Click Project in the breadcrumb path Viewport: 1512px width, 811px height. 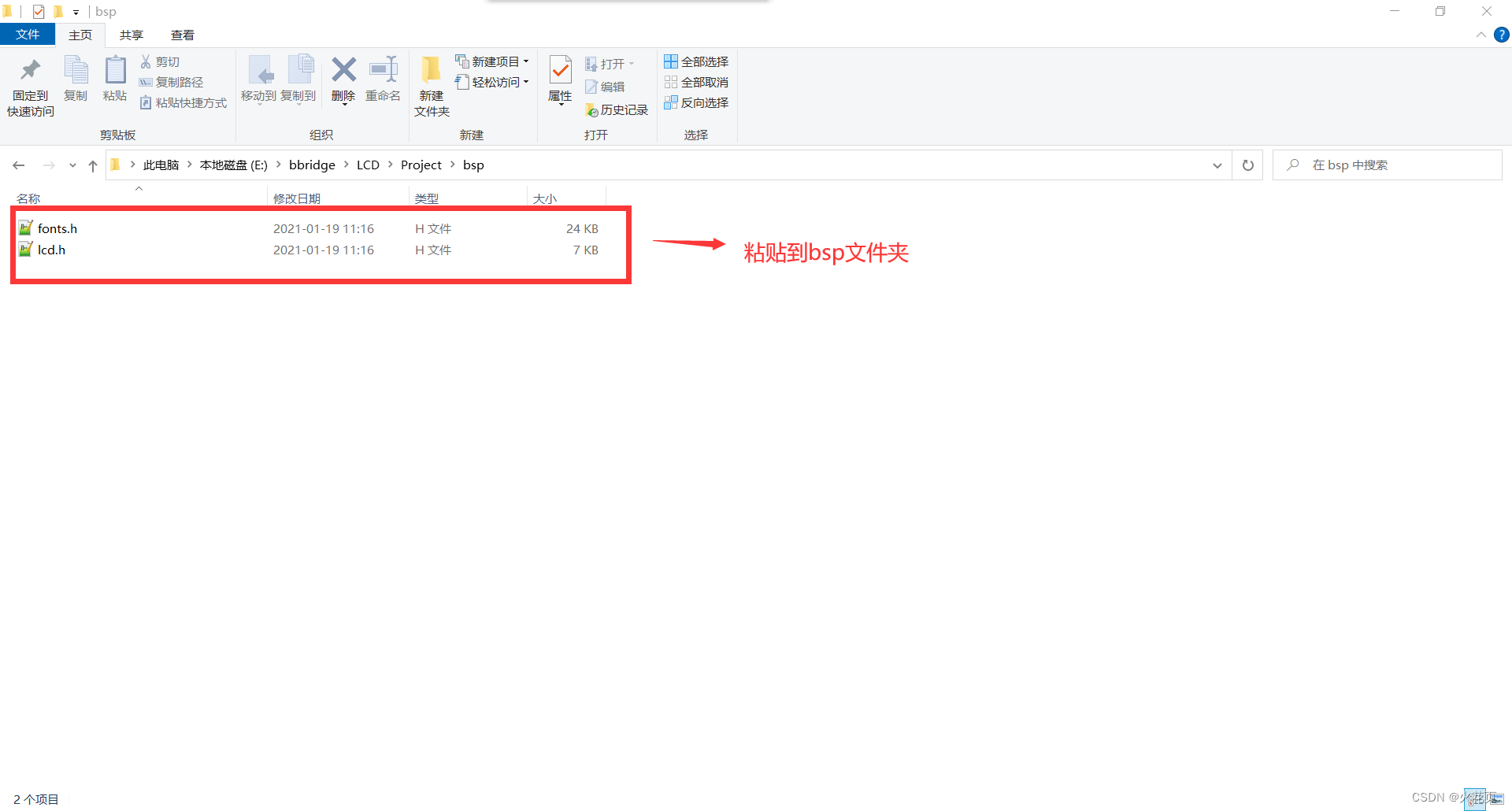pyautogui.click(x=421, y=165)
